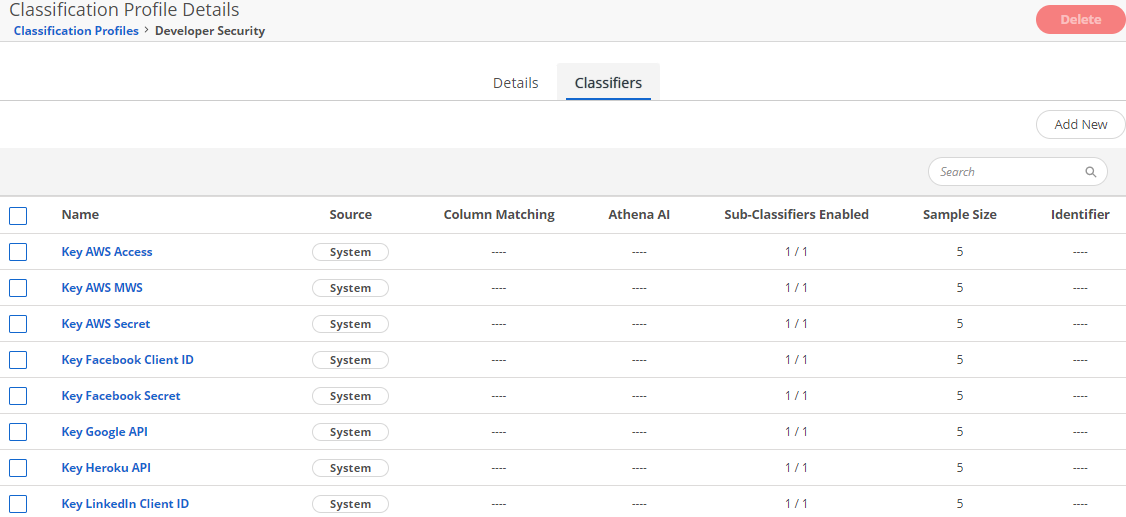This screenshot has height=517, width=1126.
Task: Click the Identifier column header
Action: (1080, 214)
